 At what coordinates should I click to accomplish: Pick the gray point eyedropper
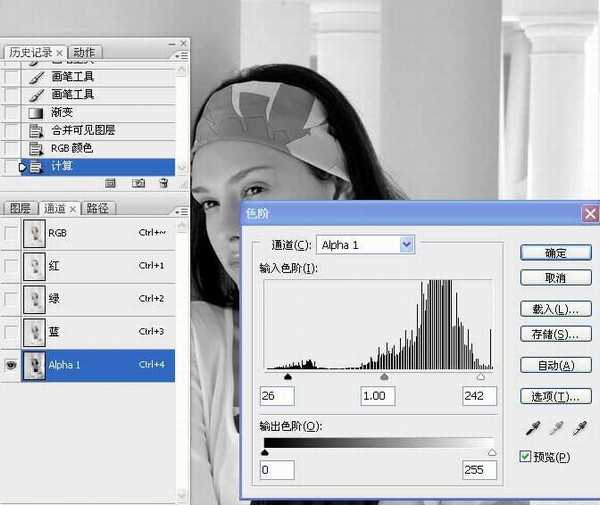(556, 428)
